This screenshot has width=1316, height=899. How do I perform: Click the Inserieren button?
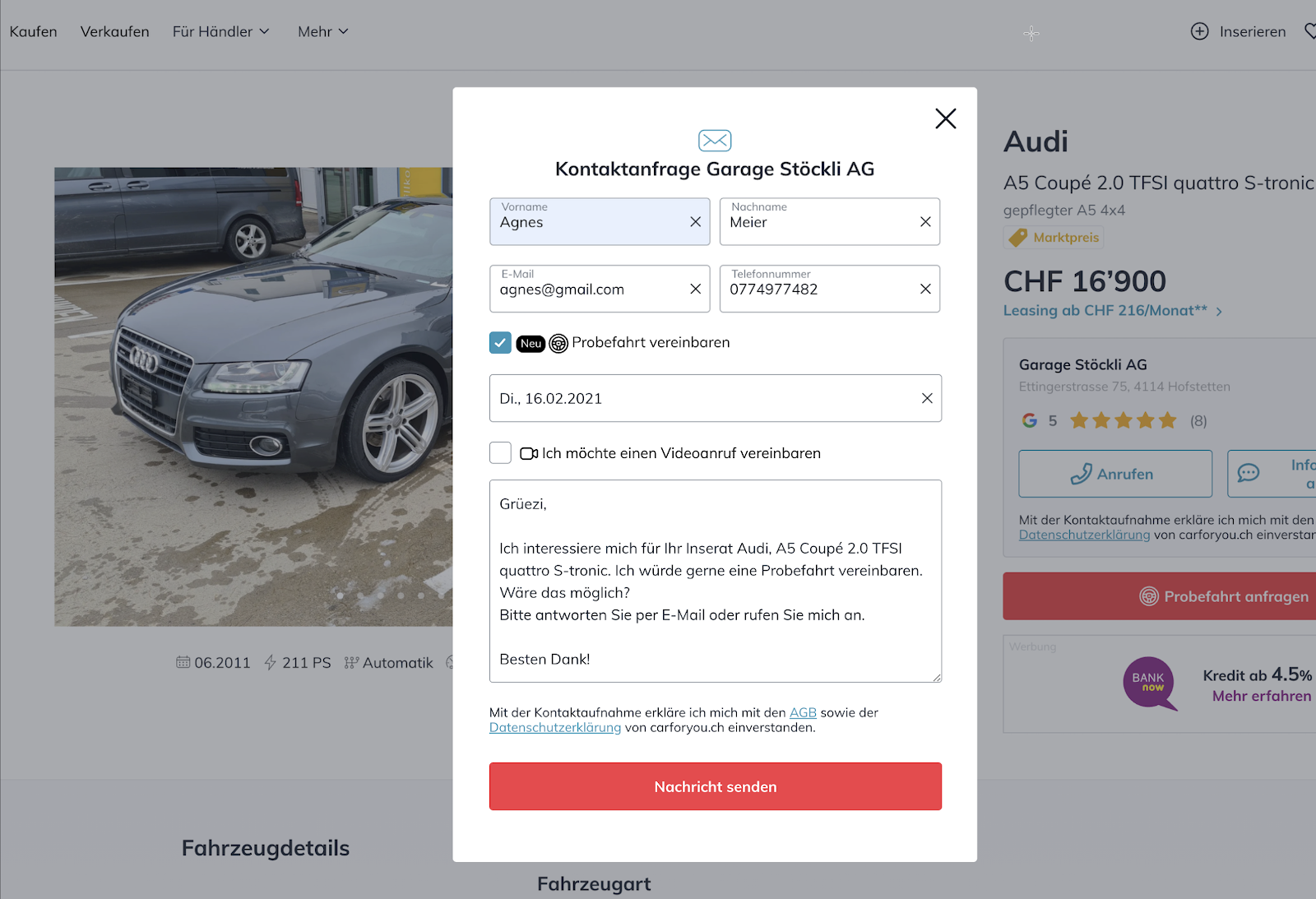(x=1239, y=31)
